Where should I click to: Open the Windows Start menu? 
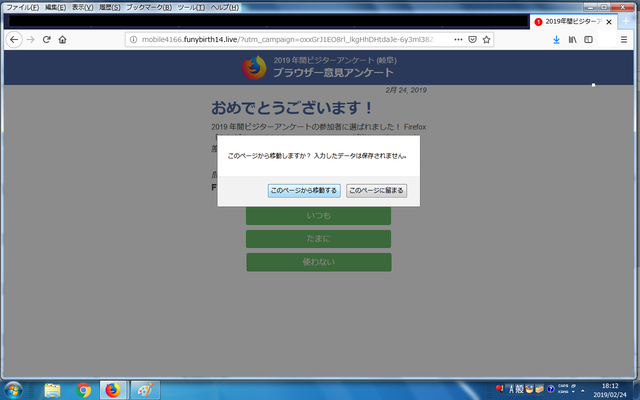click(x=17, y=389)
